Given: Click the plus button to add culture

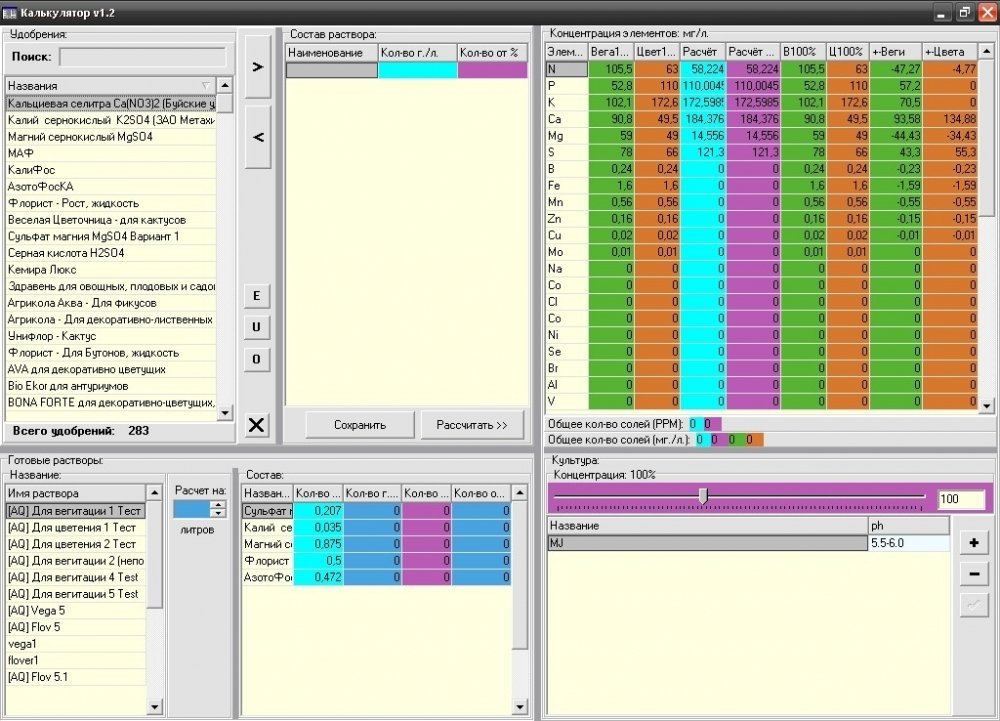Looking at the screenshot, I should coord(974,543).
